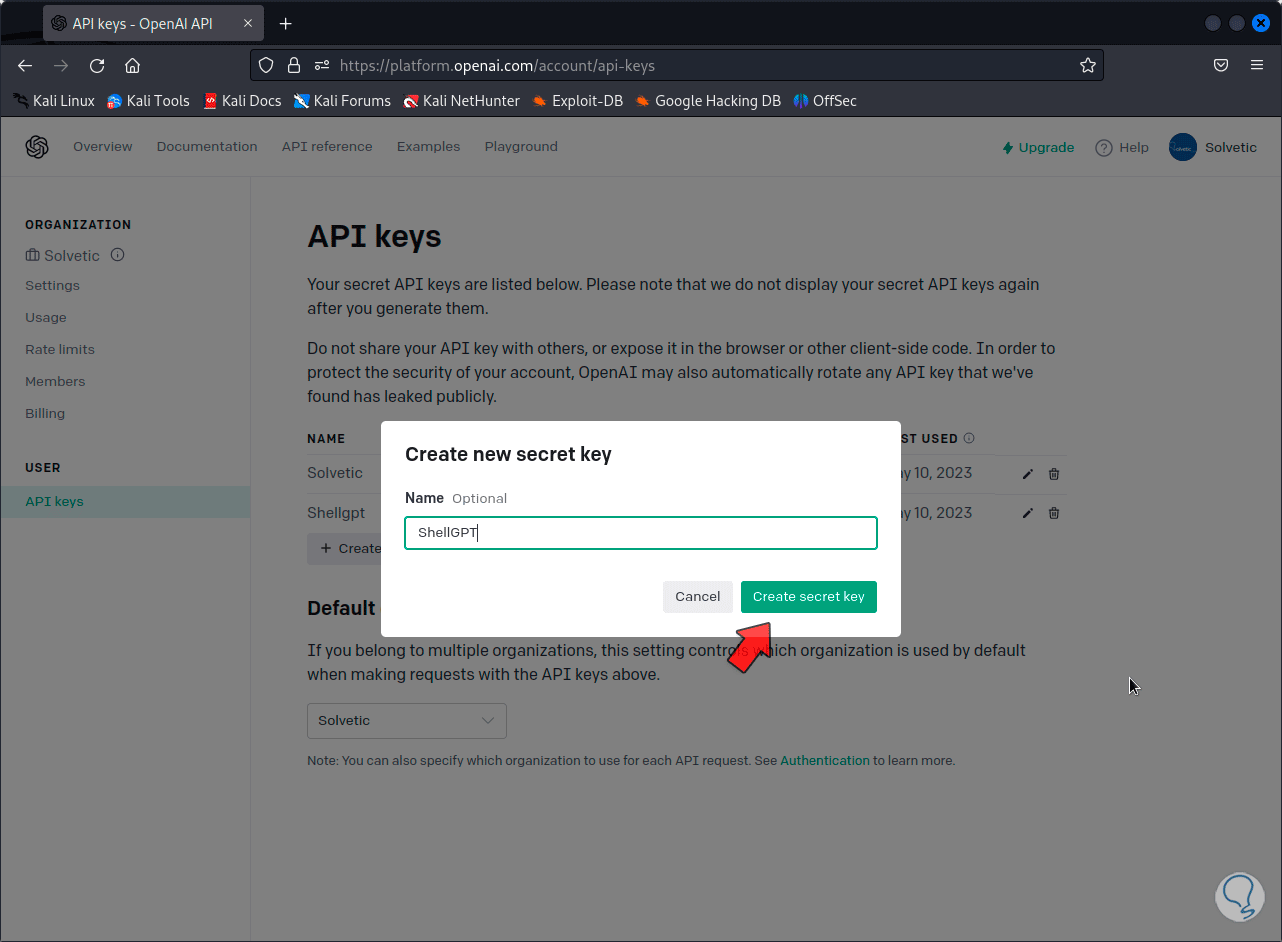Click the Upgrade link

(1038, 147)
